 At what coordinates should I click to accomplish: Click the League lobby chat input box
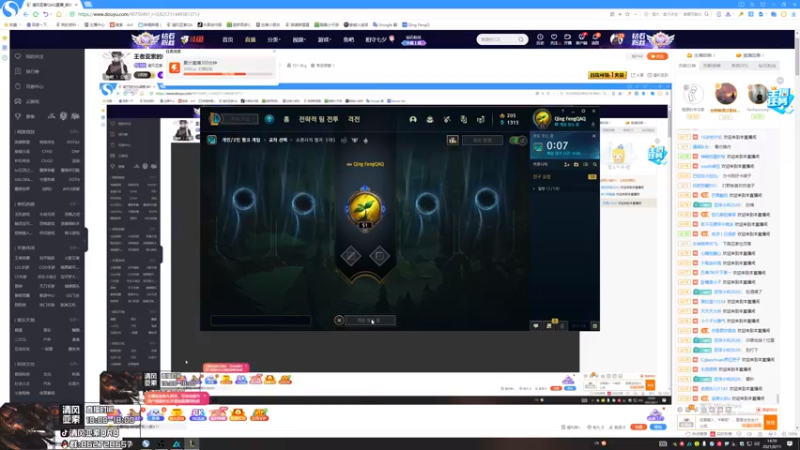click(x=260, y=320)
